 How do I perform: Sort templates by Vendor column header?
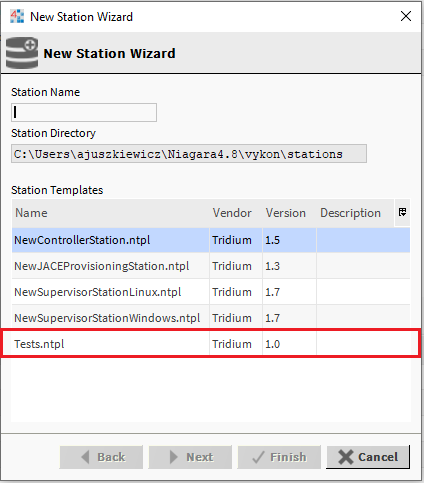tap(236, 213)
